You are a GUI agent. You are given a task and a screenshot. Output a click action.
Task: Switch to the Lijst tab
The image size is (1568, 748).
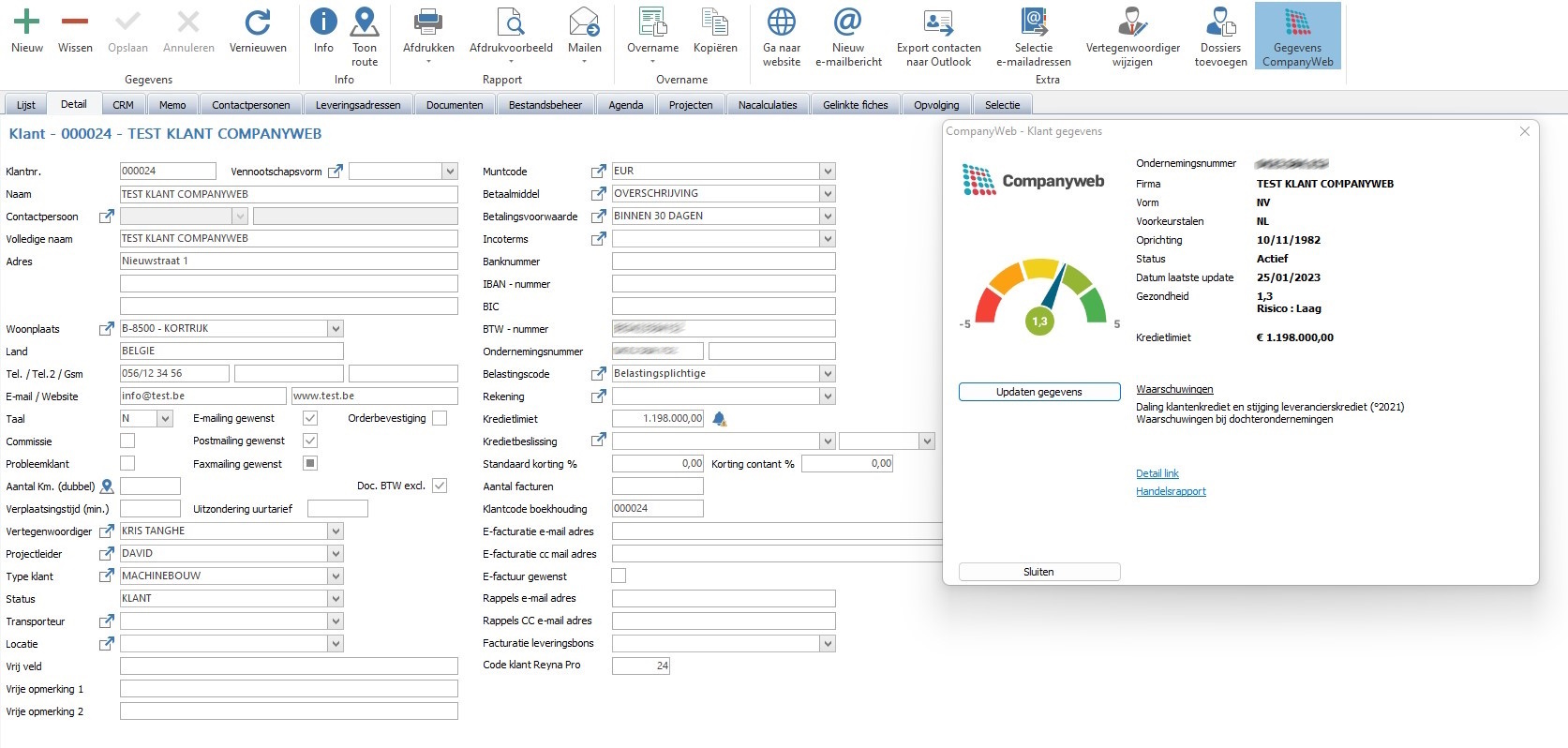click(26, 105)
